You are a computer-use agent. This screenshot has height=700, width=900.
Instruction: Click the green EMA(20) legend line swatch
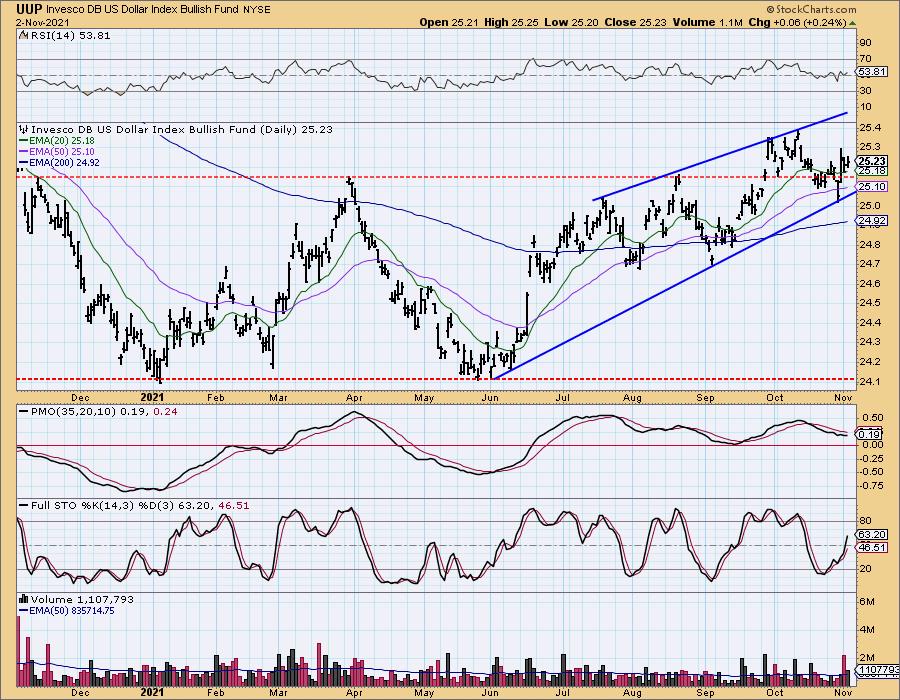click(23, 141)
